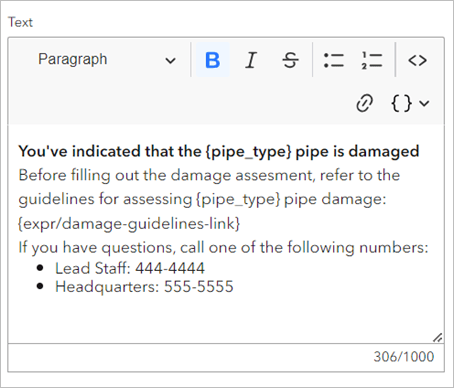Screen dimensions: 454x388
Task: Open the curly braces field insert menu
Action: pos(410,103)
